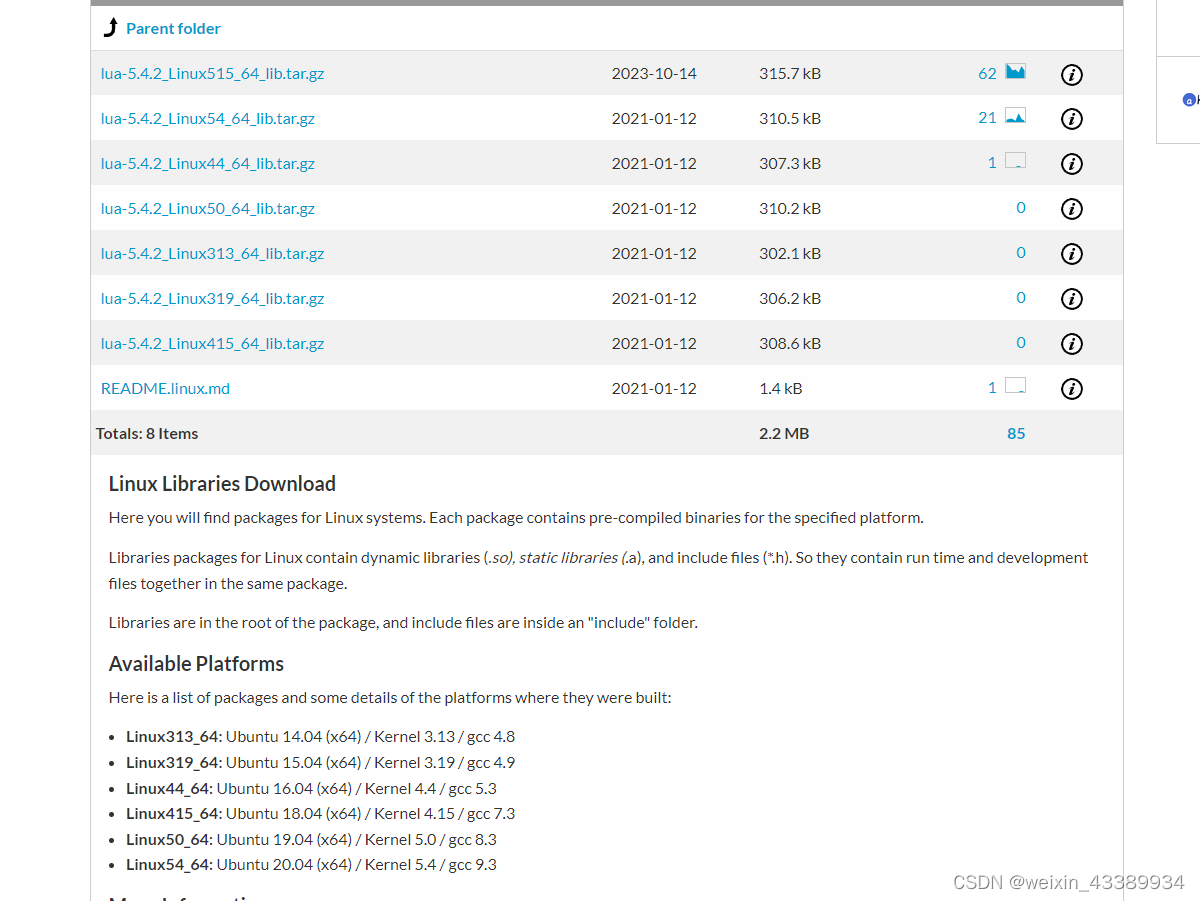Open info icon for lua-5.4.2_Linux415_64_lib.tar.gz
This screenshot has width=1200, height=901.
click(1071, 344)
